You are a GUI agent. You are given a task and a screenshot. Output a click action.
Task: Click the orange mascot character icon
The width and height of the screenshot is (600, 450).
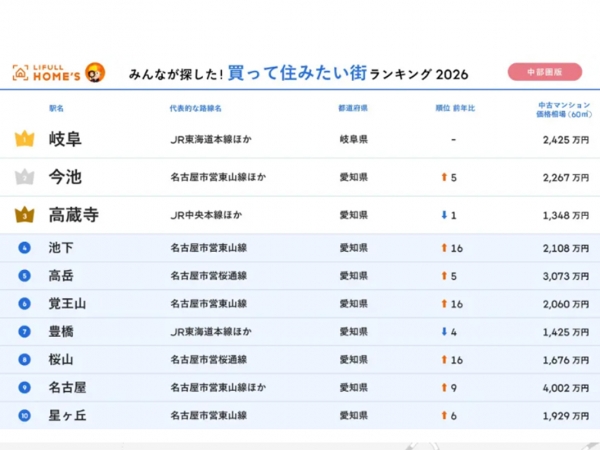tap(95, 72)
